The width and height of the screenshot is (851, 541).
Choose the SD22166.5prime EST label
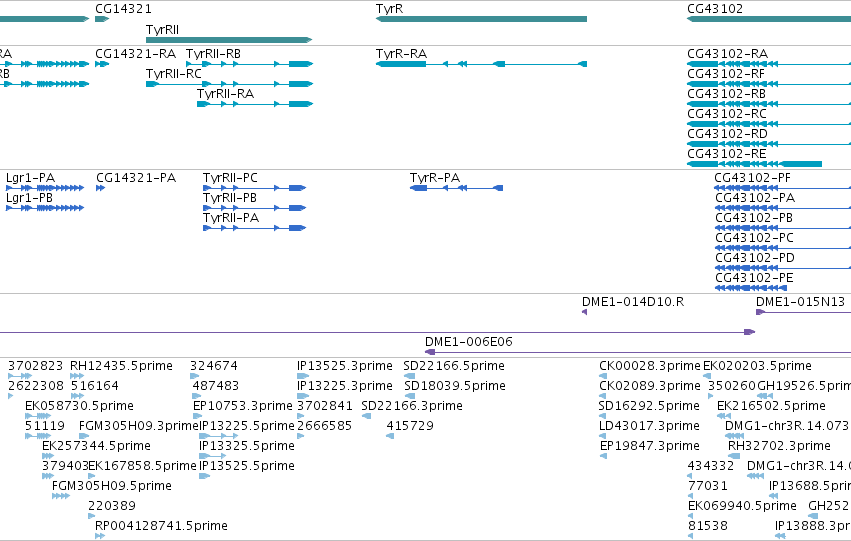454,366
